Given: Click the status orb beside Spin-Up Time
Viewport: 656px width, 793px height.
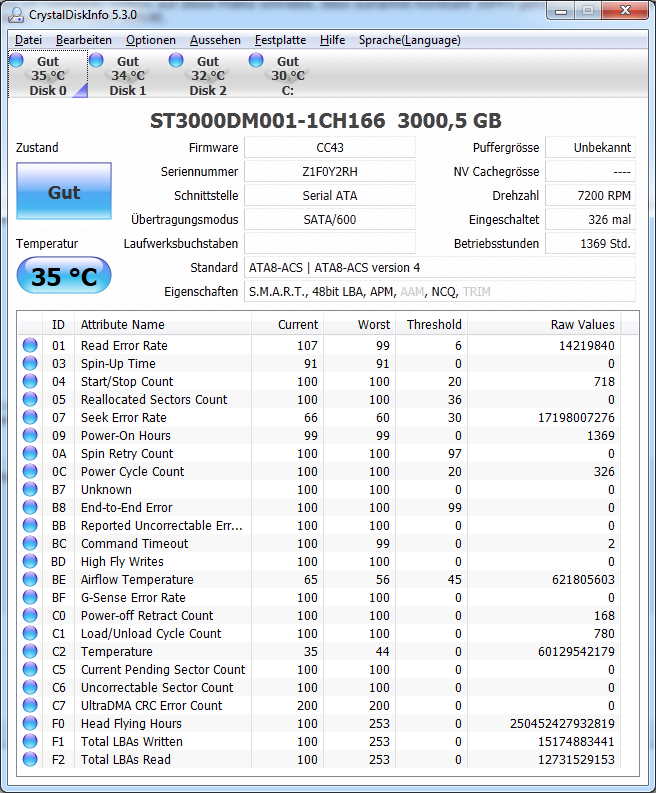Looking at the screenshot, I should click(x=30, y=364).
